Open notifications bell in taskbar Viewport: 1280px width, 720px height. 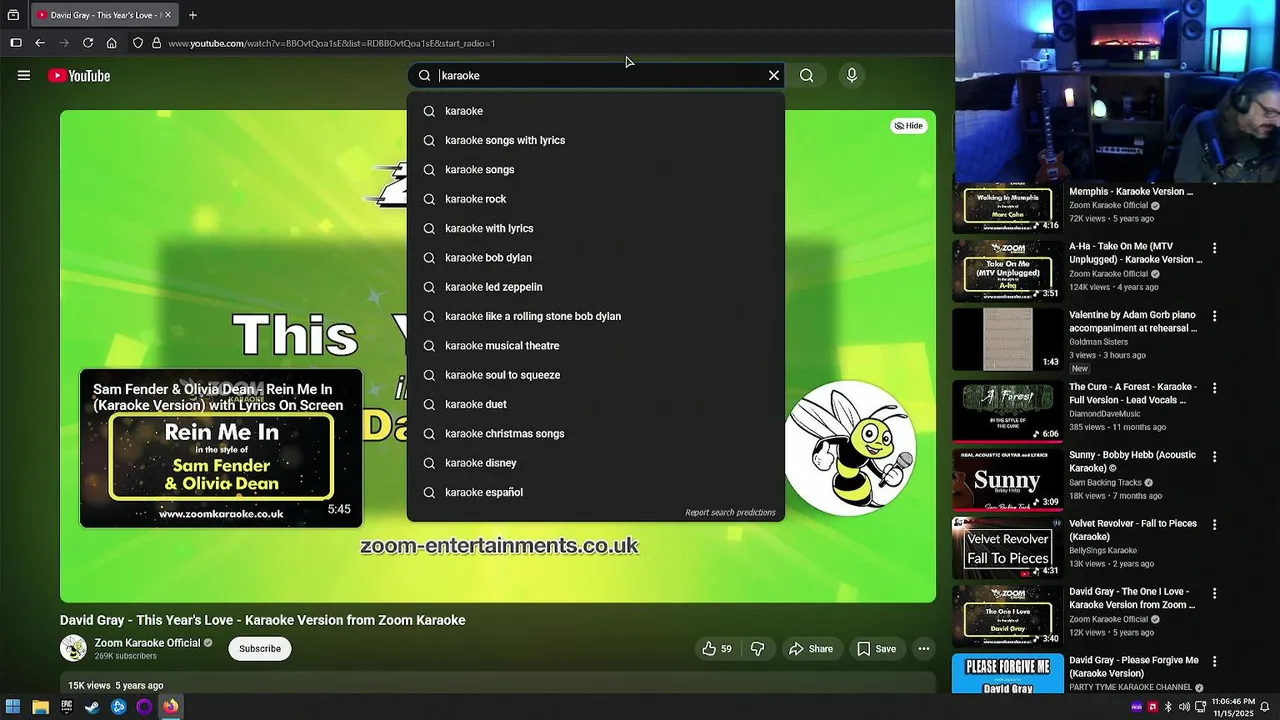[1264, 707]
